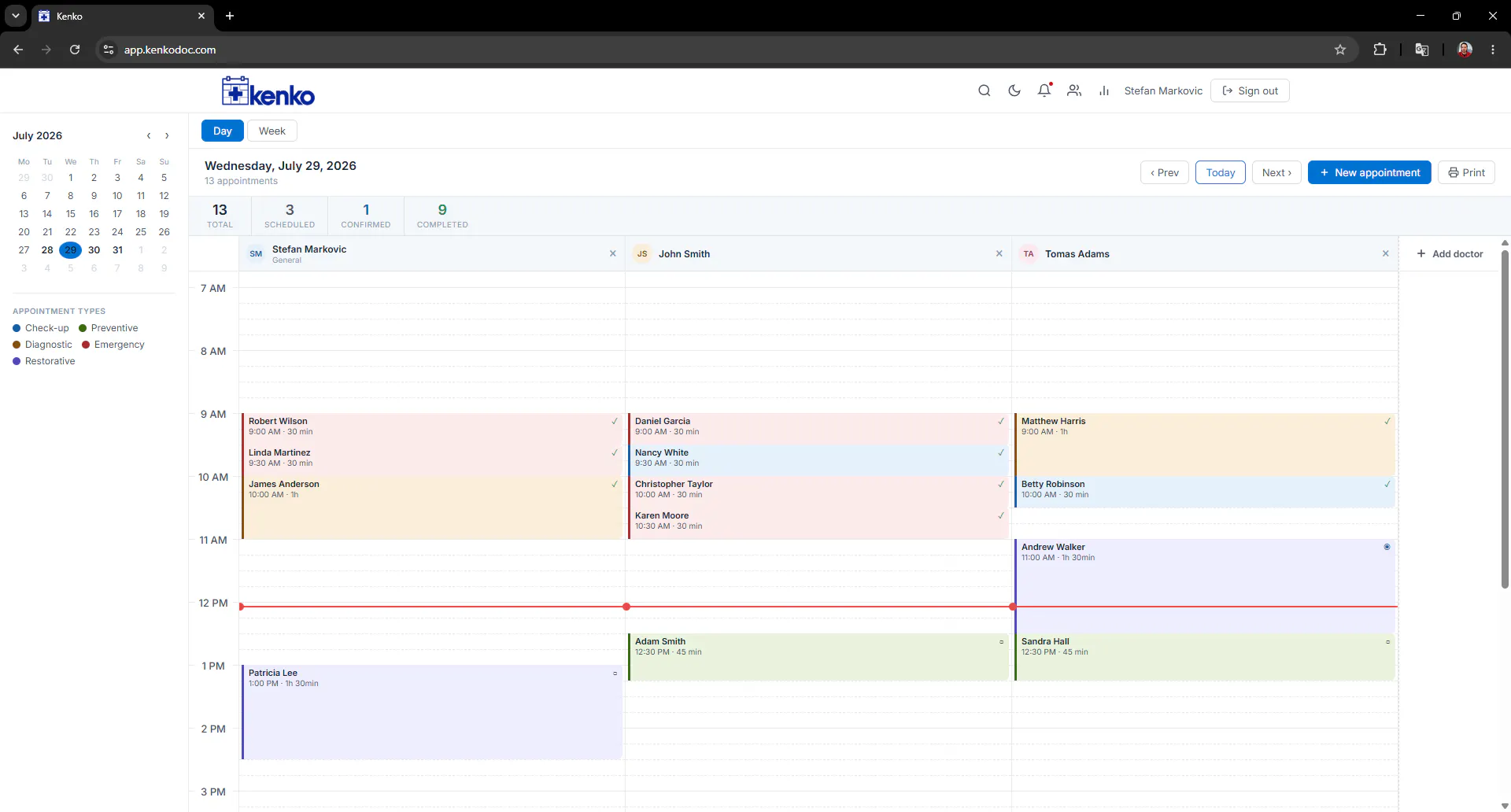Open Karen Moore appointment
The image size is (1511, 812).
818,523
